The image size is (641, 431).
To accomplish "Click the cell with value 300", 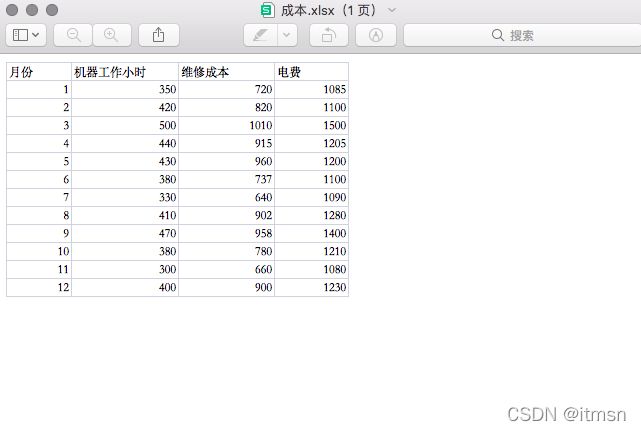I will tap(125, 269).
